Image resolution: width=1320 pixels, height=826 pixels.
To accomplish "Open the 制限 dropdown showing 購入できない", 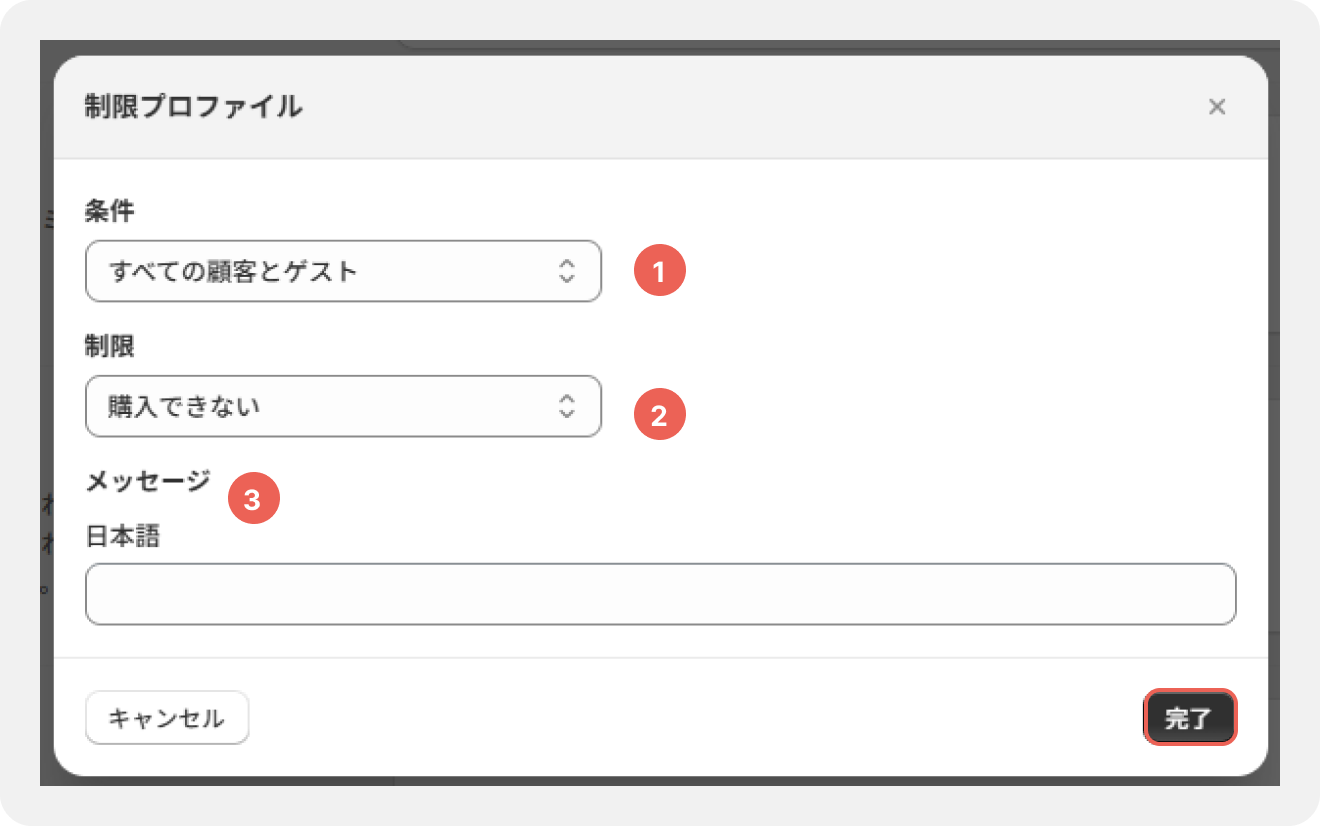I will [x=343, y=406].
